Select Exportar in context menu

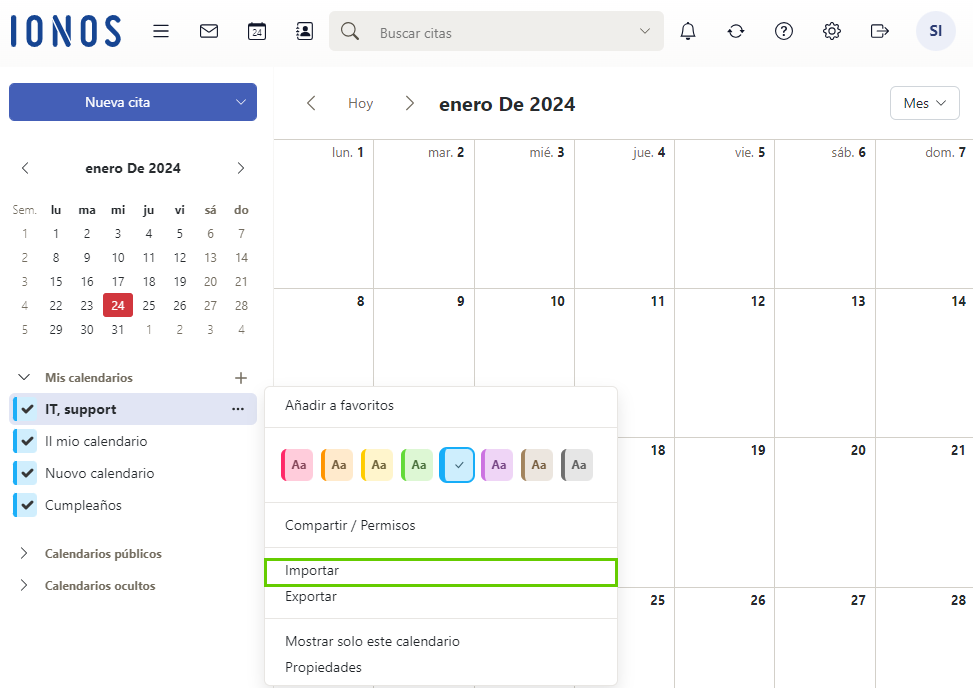click(x=441, y=596)
